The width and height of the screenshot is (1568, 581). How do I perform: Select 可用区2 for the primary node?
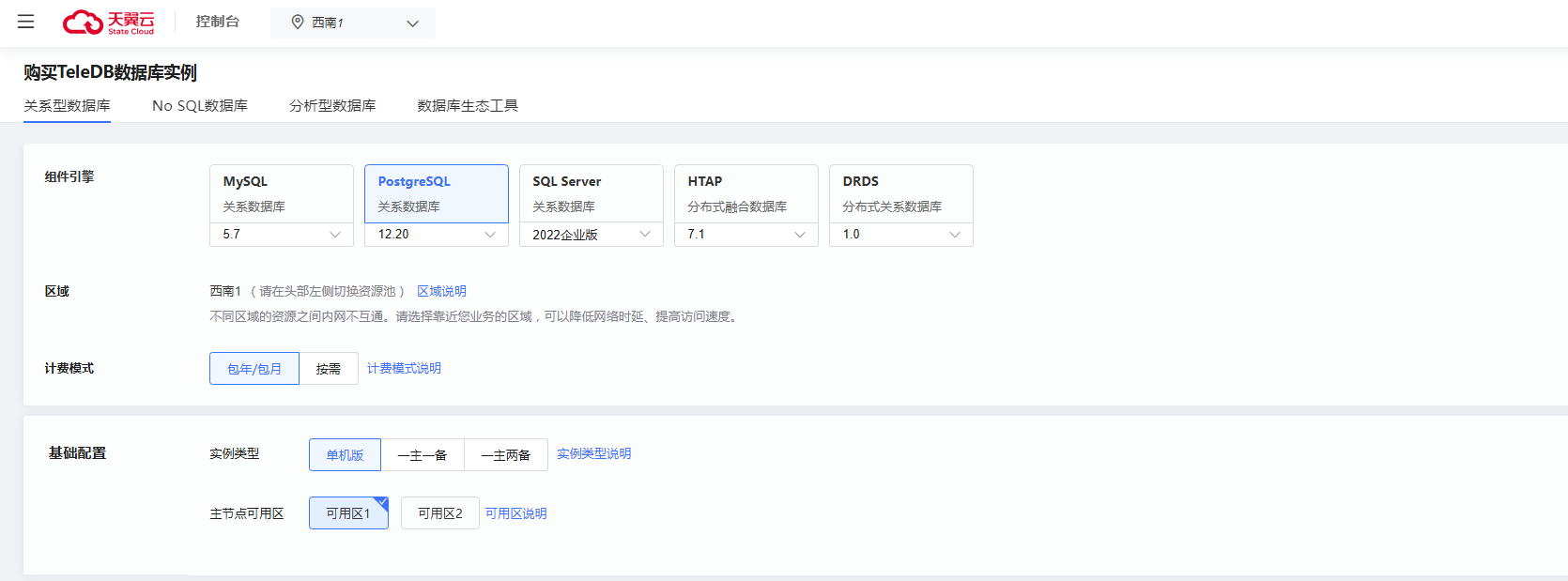tap(440, 513)
